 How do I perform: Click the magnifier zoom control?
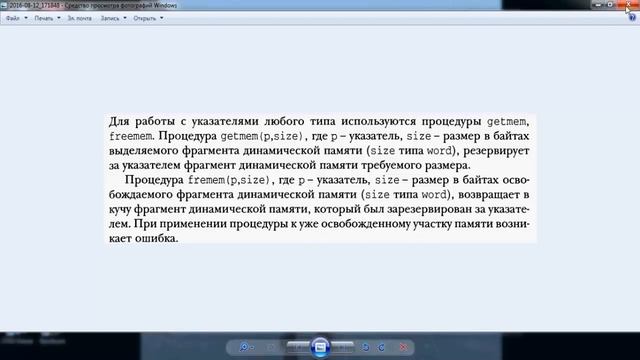click(246, 347)
